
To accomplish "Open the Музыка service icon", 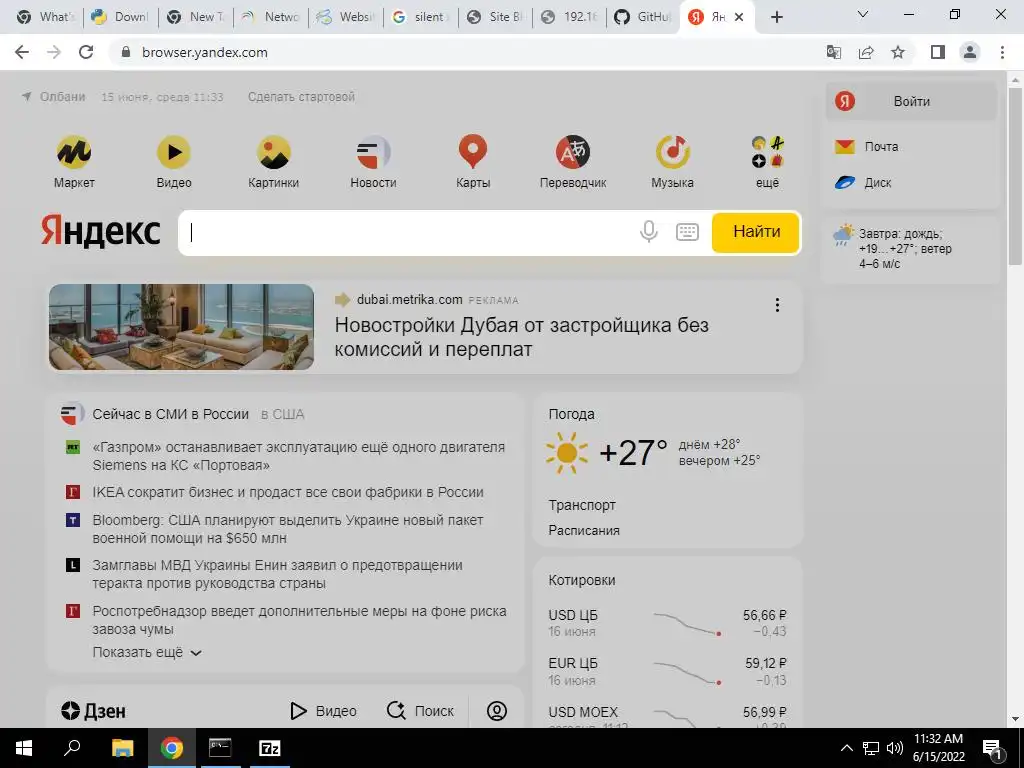I will (673, 152).
